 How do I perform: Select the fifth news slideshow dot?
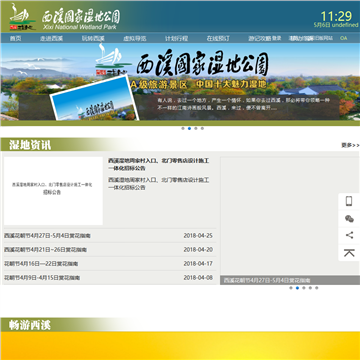click(x=317, y=288)
